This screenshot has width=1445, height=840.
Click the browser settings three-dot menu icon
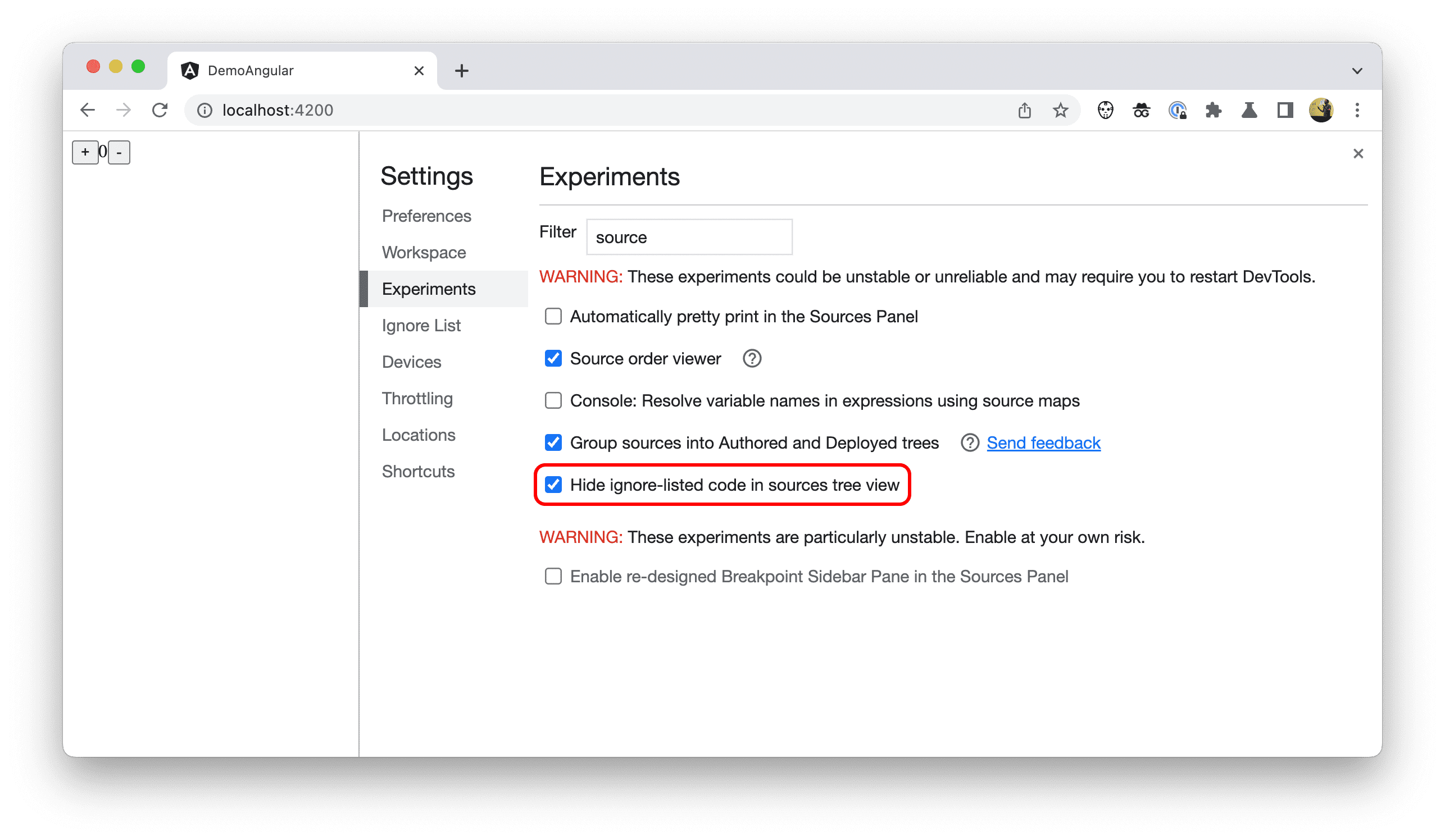(x=1357, y=110)
